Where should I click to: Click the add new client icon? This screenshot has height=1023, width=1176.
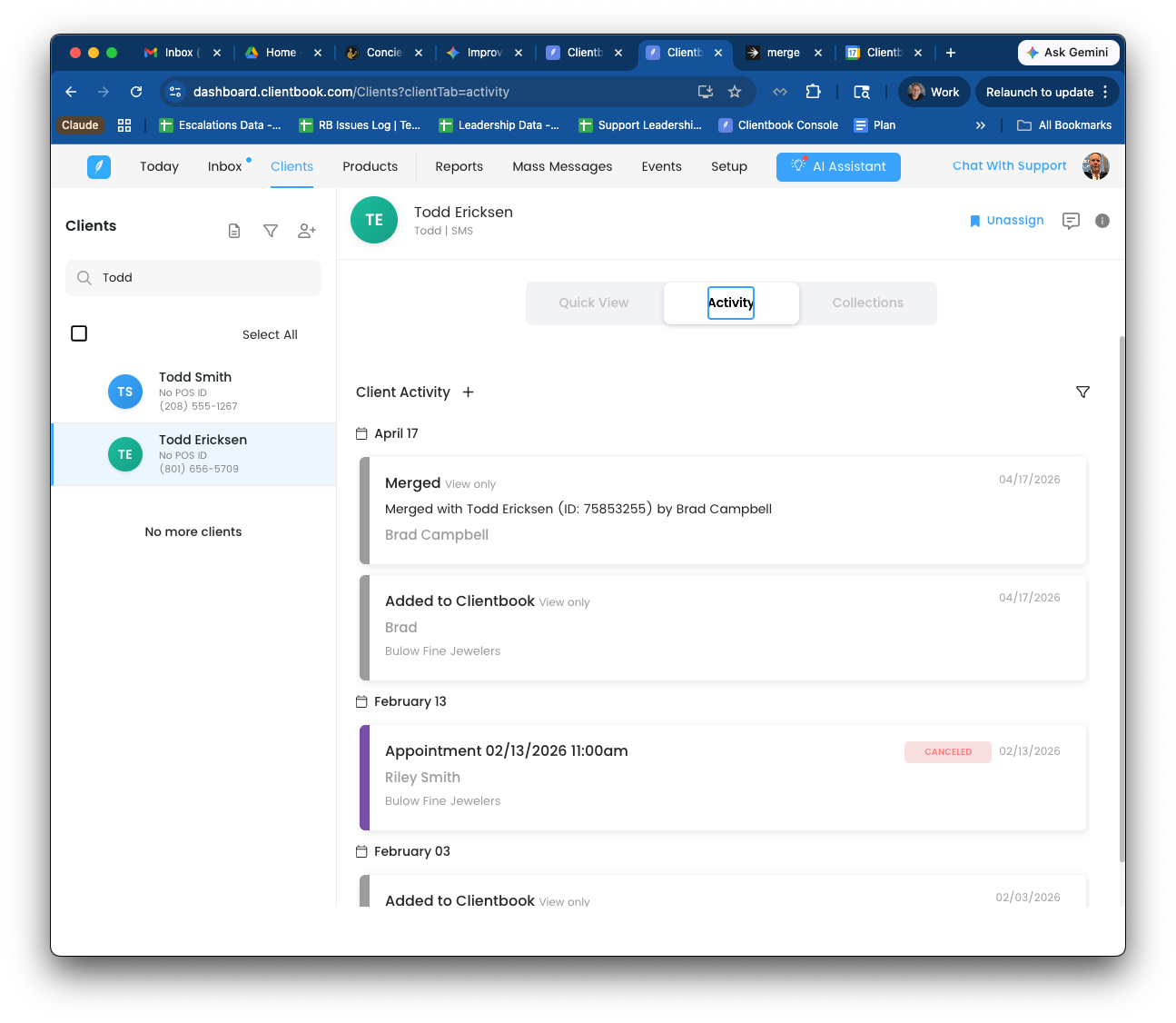[x=307, y=231]
